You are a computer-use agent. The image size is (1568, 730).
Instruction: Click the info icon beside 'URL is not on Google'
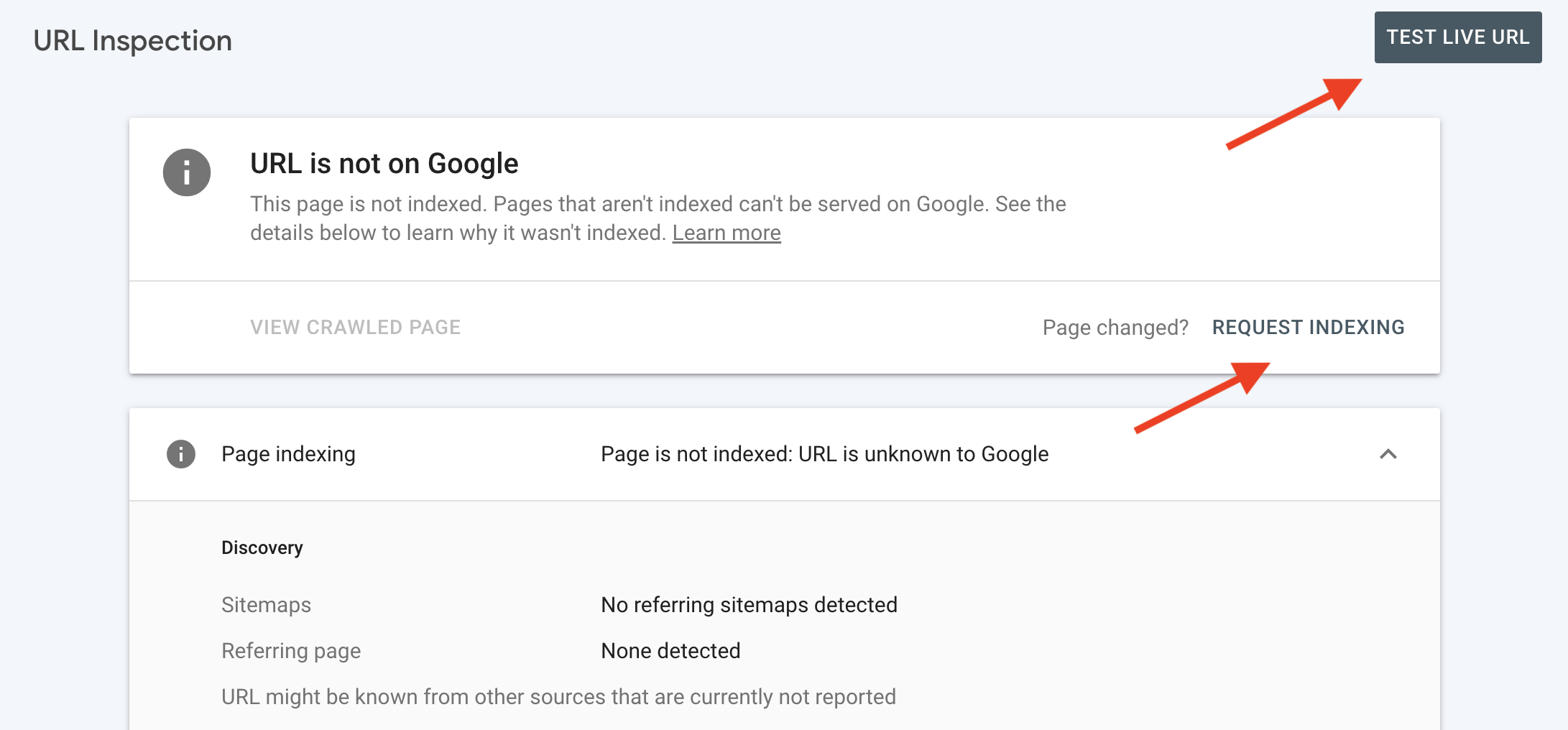pyautogui.click(x=187, y=172)
